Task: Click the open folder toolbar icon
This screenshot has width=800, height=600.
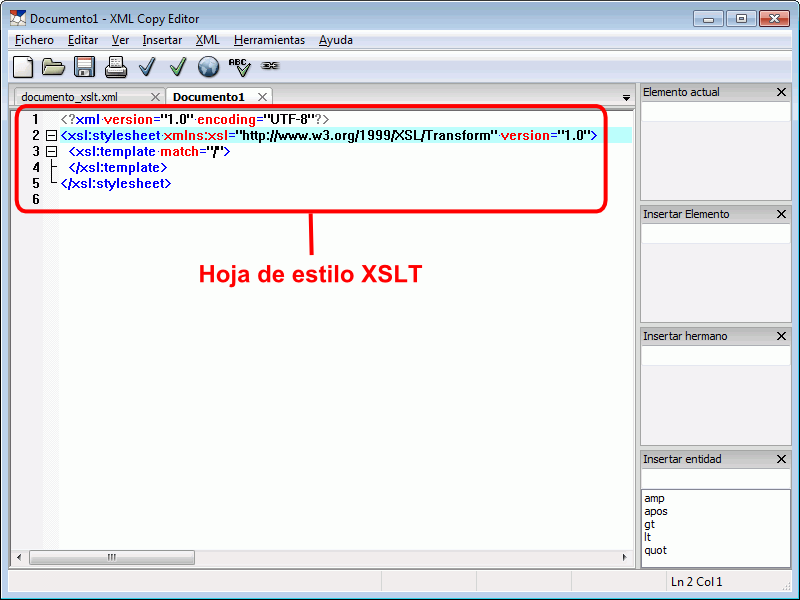Action: click(54, 67)
